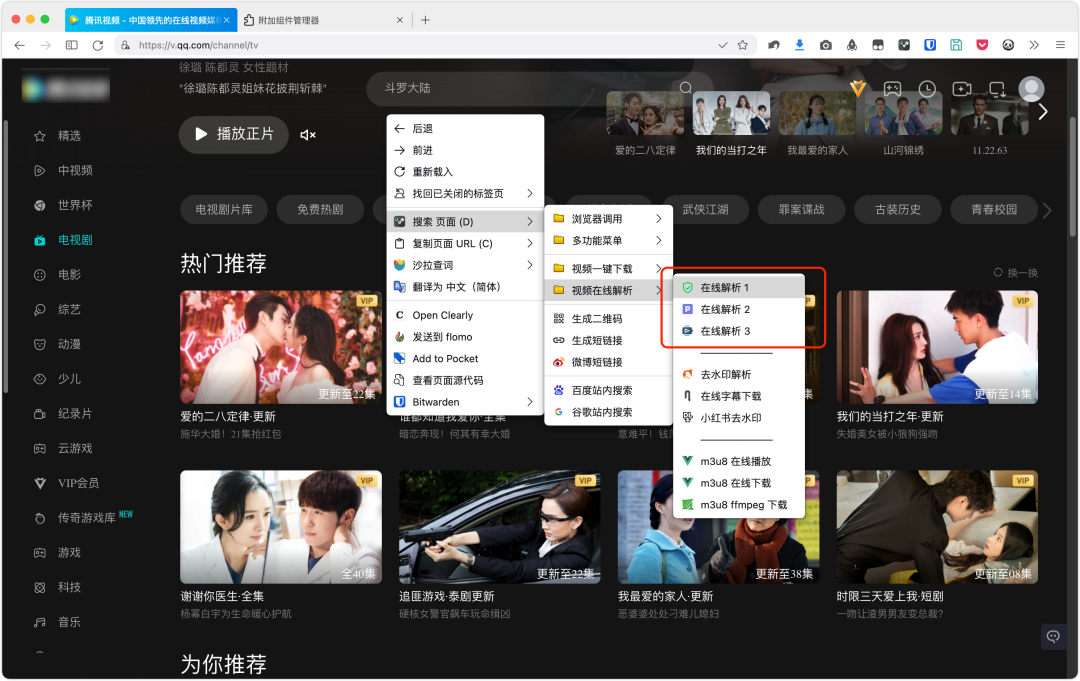Click the camera screenshot extension icon
1080x681 pixels.
[x=826, y=45]
